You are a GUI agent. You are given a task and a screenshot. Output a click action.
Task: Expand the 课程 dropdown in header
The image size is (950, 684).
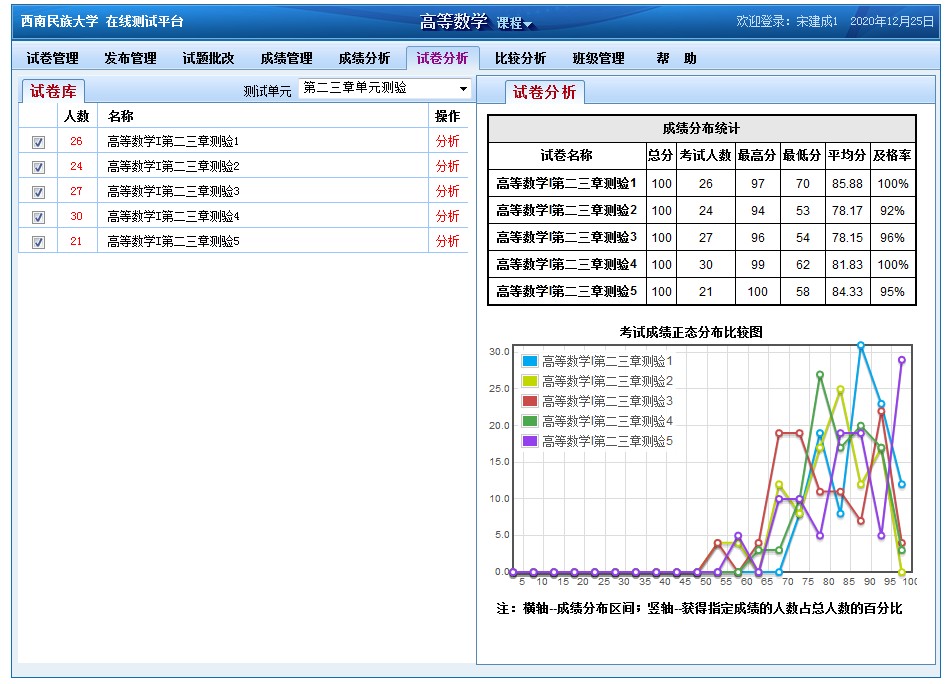coord(516,24)
